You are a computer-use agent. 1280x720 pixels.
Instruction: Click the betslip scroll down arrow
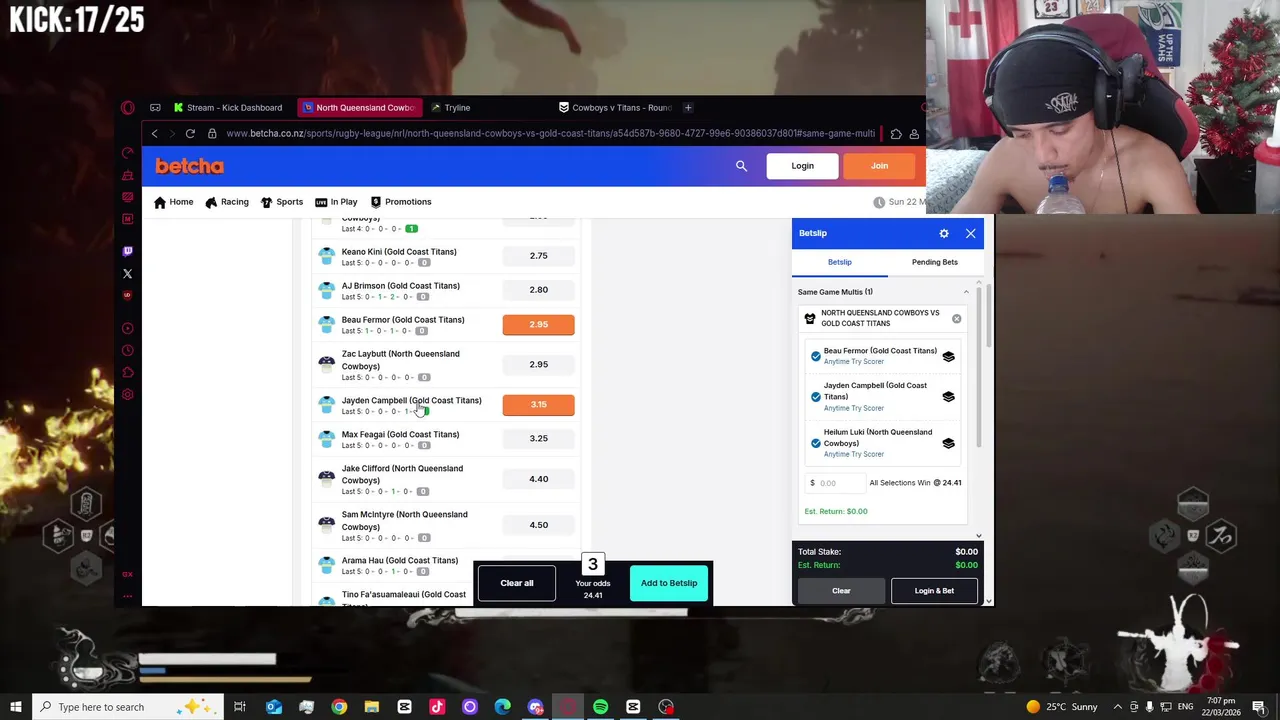pos(979,536)
